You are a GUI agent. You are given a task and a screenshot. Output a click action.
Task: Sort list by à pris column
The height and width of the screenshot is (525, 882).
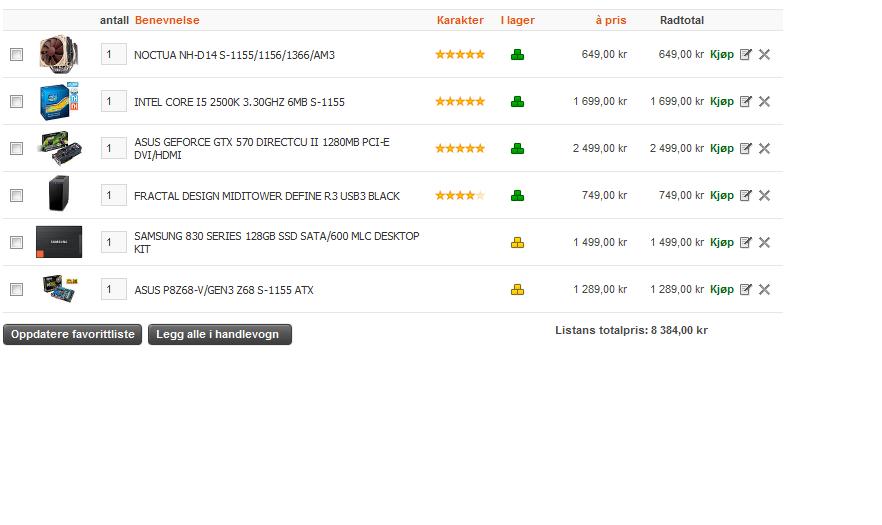tap(611, 20)
